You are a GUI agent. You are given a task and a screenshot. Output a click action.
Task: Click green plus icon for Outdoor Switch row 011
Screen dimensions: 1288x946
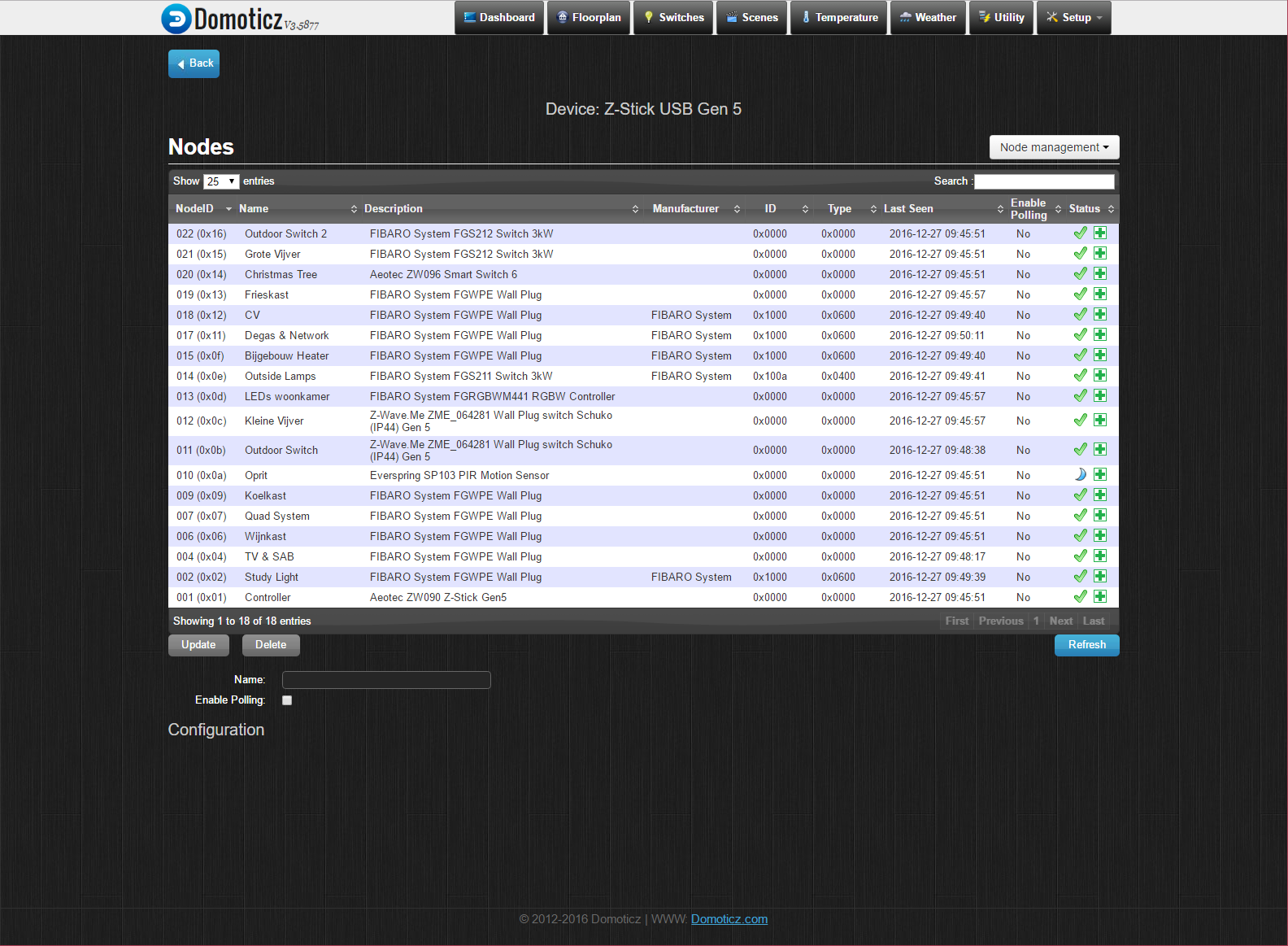(x=1100, y=449)
